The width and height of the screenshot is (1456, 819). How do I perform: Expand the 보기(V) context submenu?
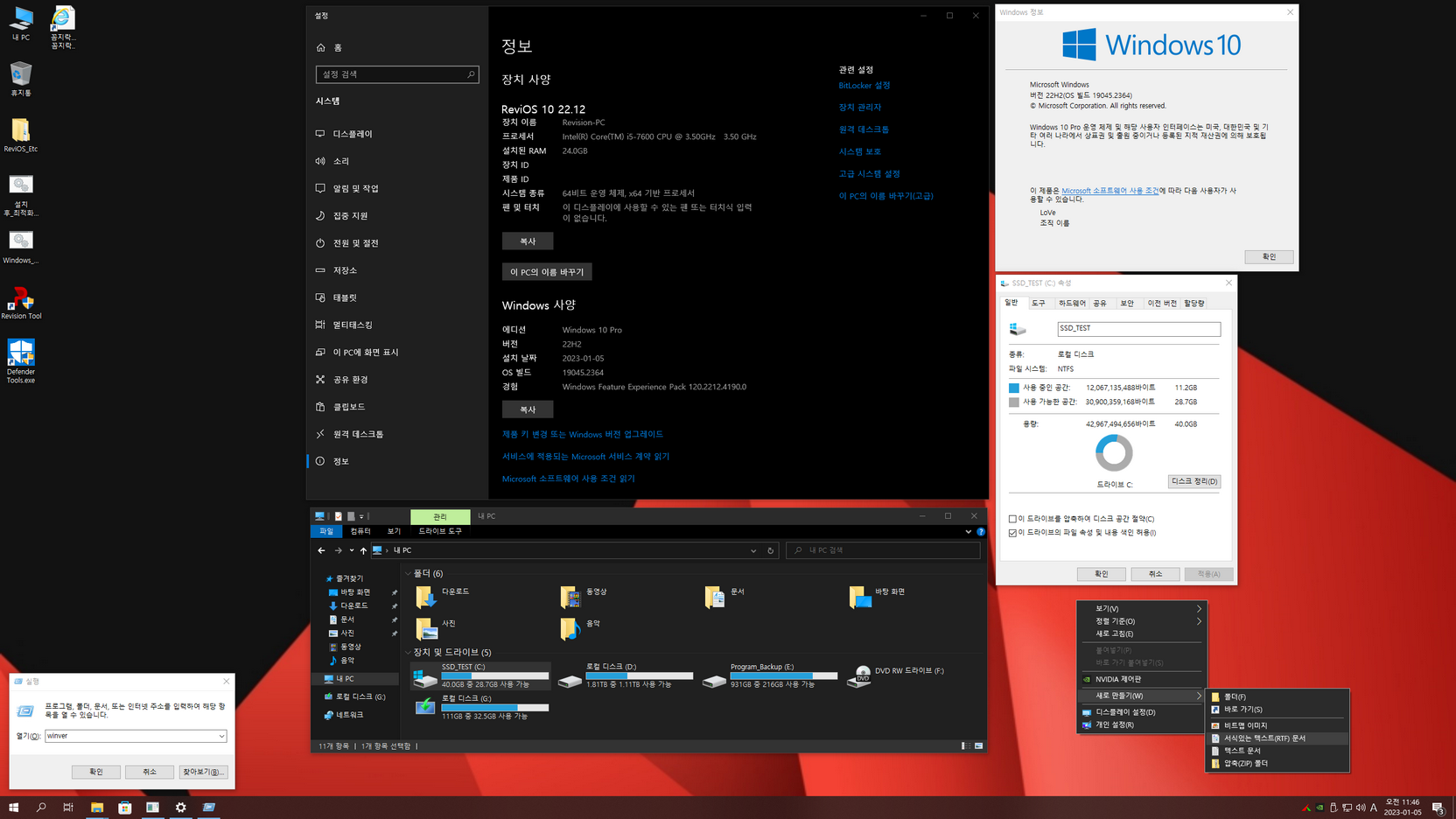(x=1199, y=608)
